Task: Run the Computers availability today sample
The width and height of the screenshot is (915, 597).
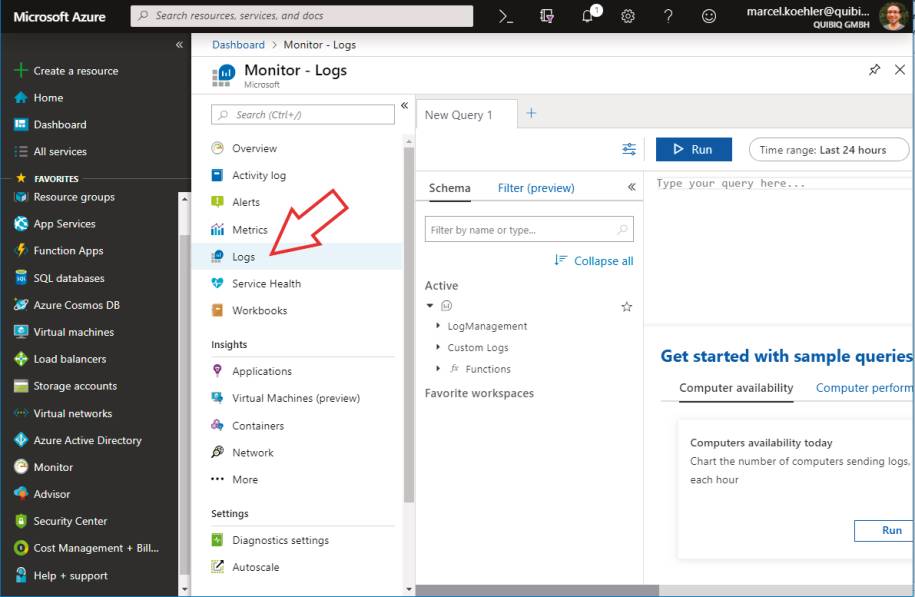Action: point(884,530)
